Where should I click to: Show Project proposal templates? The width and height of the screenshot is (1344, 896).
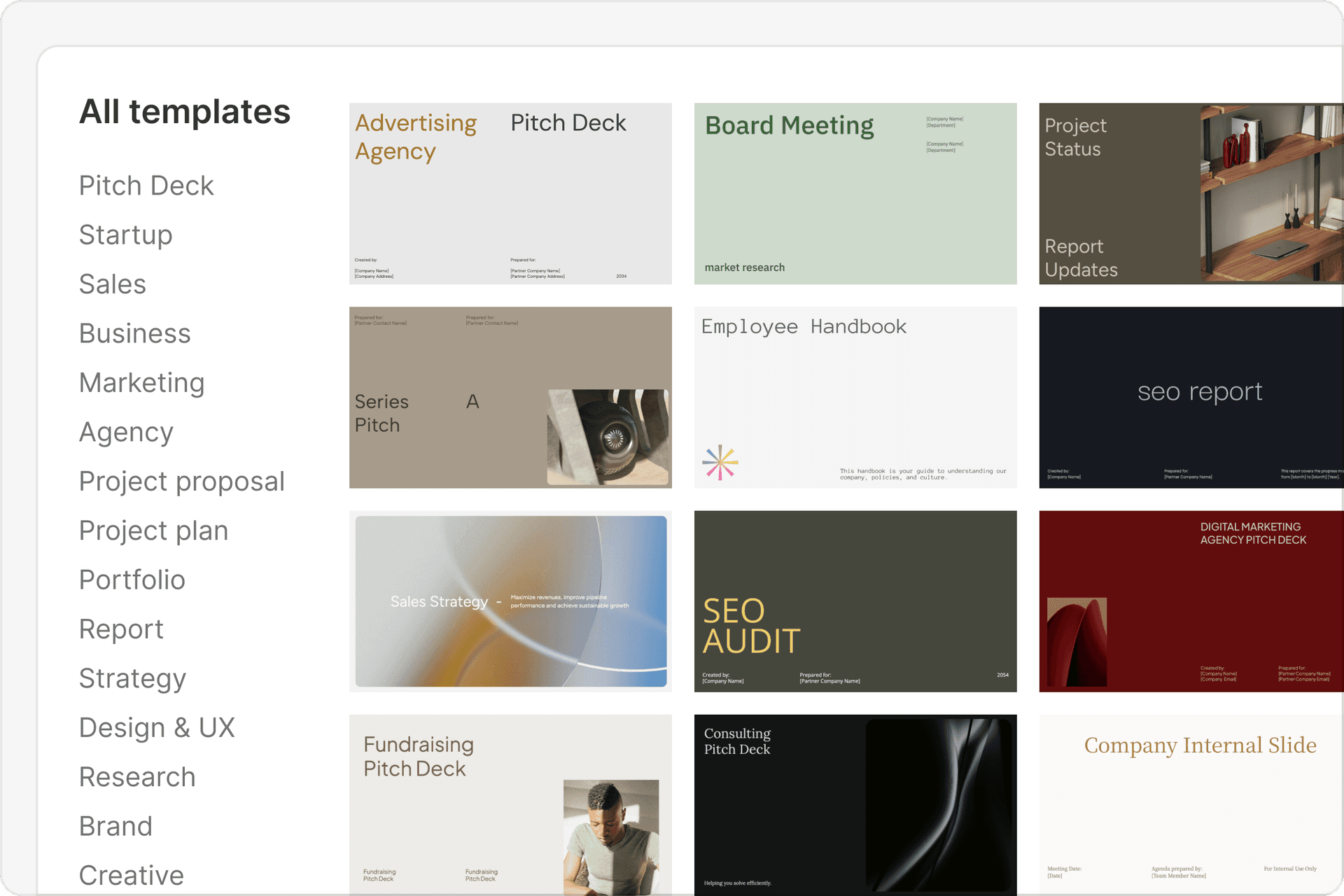coord(181,482)
